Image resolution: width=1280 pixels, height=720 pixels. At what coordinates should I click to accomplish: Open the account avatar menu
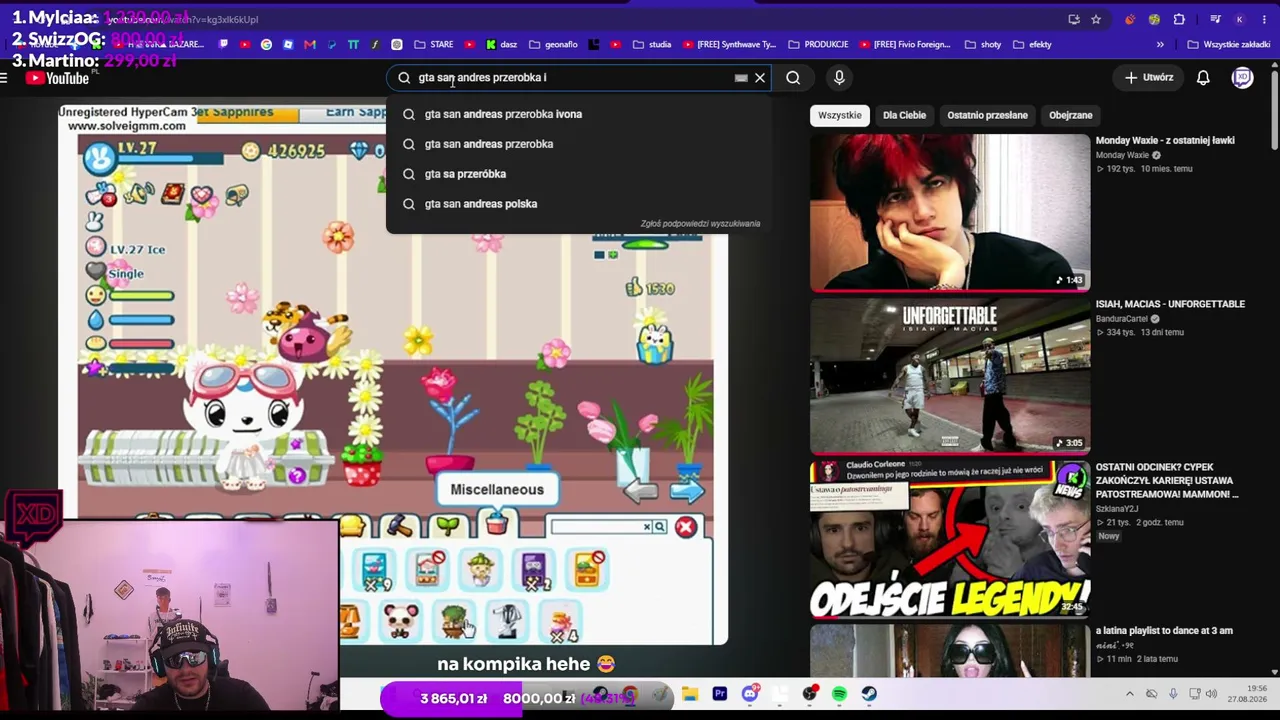point(1242,77)
